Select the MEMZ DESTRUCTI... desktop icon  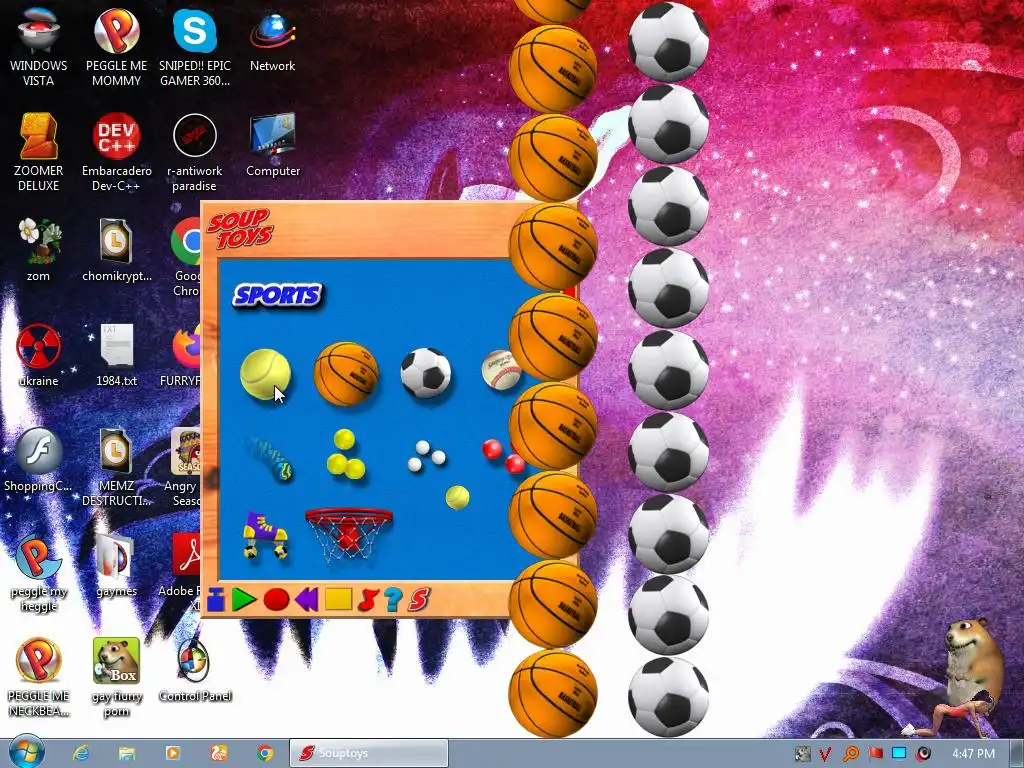click(116, 468)
